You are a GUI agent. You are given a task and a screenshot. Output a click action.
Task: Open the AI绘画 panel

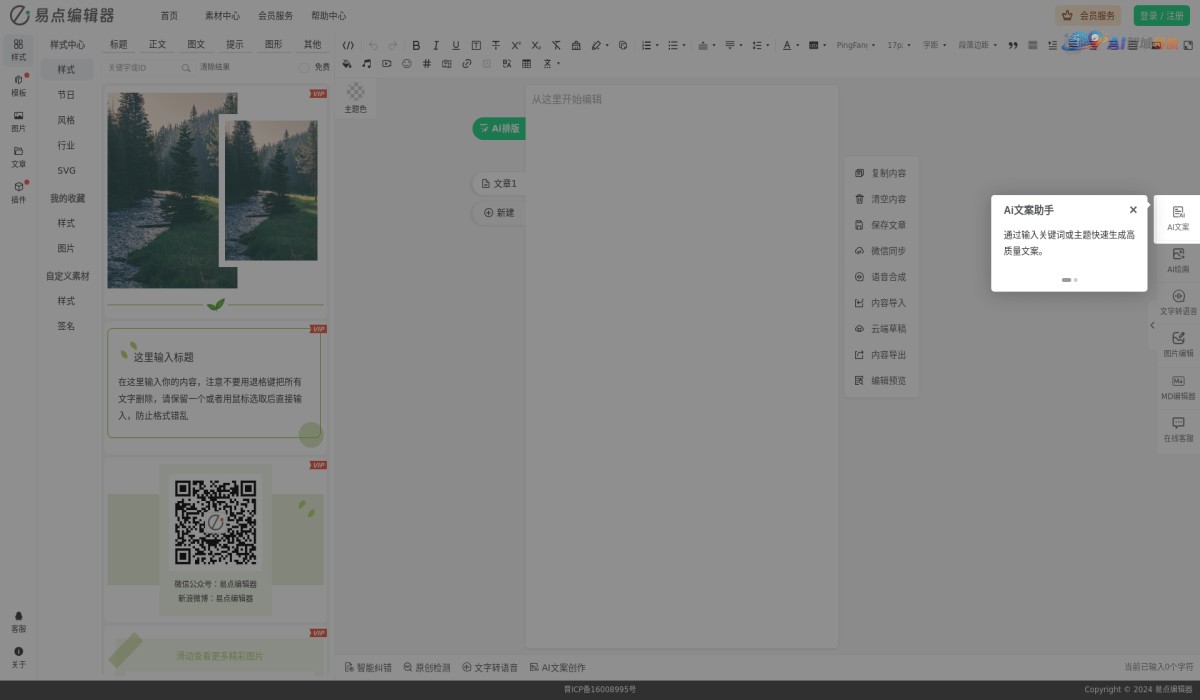click(1178, 260)
